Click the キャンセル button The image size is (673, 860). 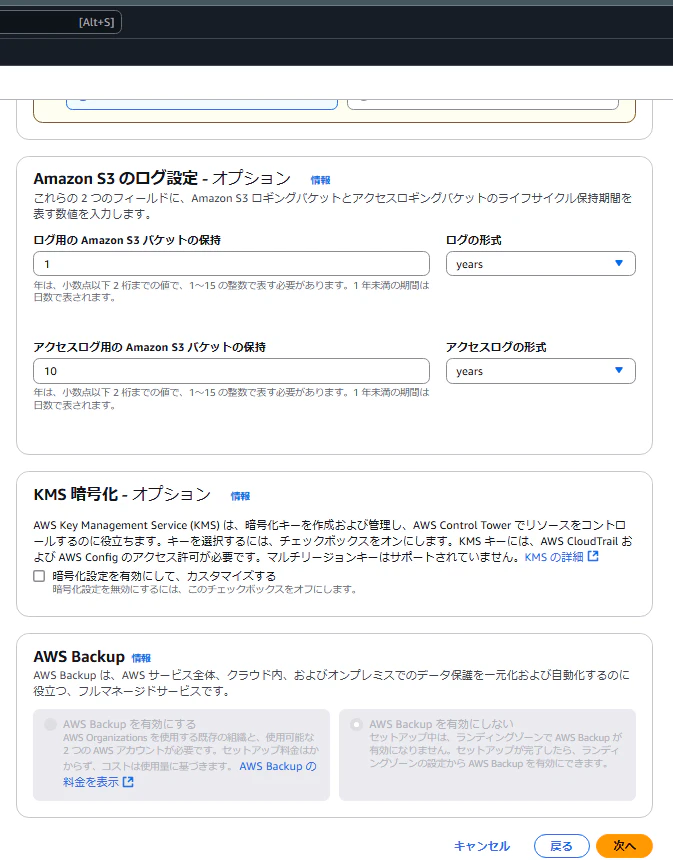(482, 846)
